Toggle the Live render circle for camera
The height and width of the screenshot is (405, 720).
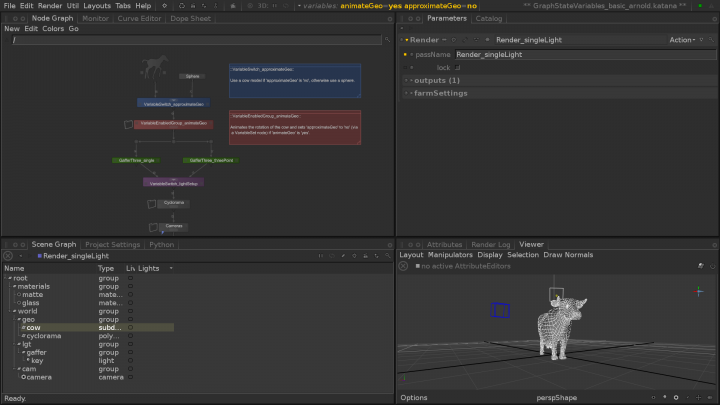[x=130, y=377]
